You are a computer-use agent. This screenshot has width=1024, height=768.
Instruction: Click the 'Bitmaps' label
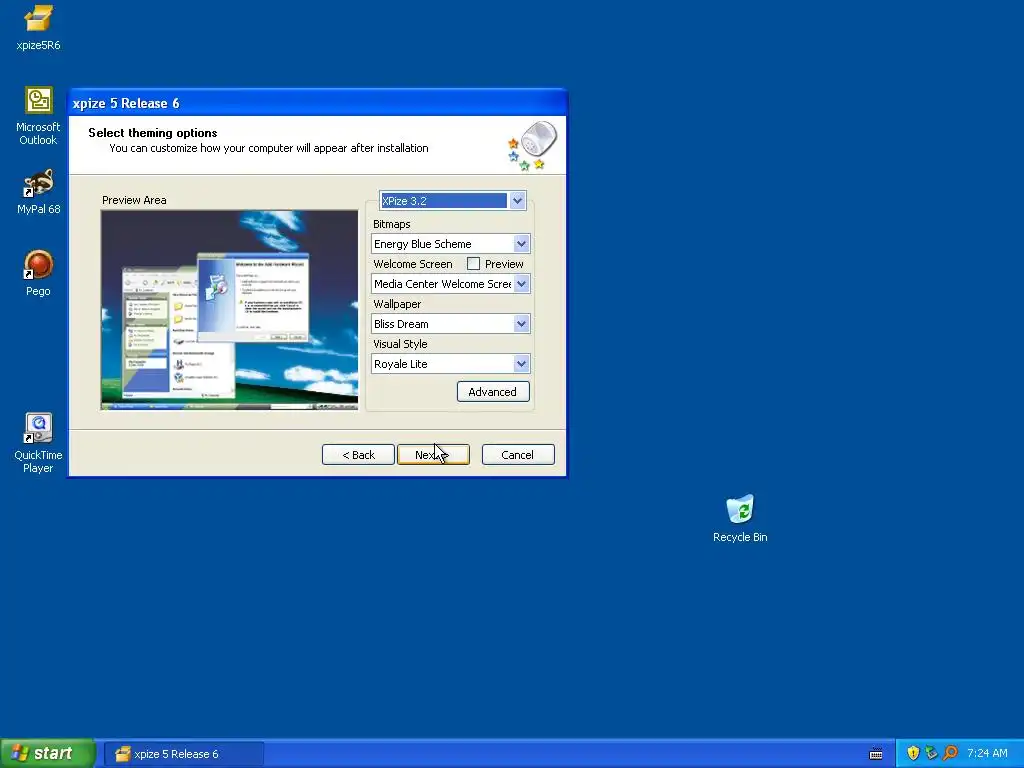point(392,224)
